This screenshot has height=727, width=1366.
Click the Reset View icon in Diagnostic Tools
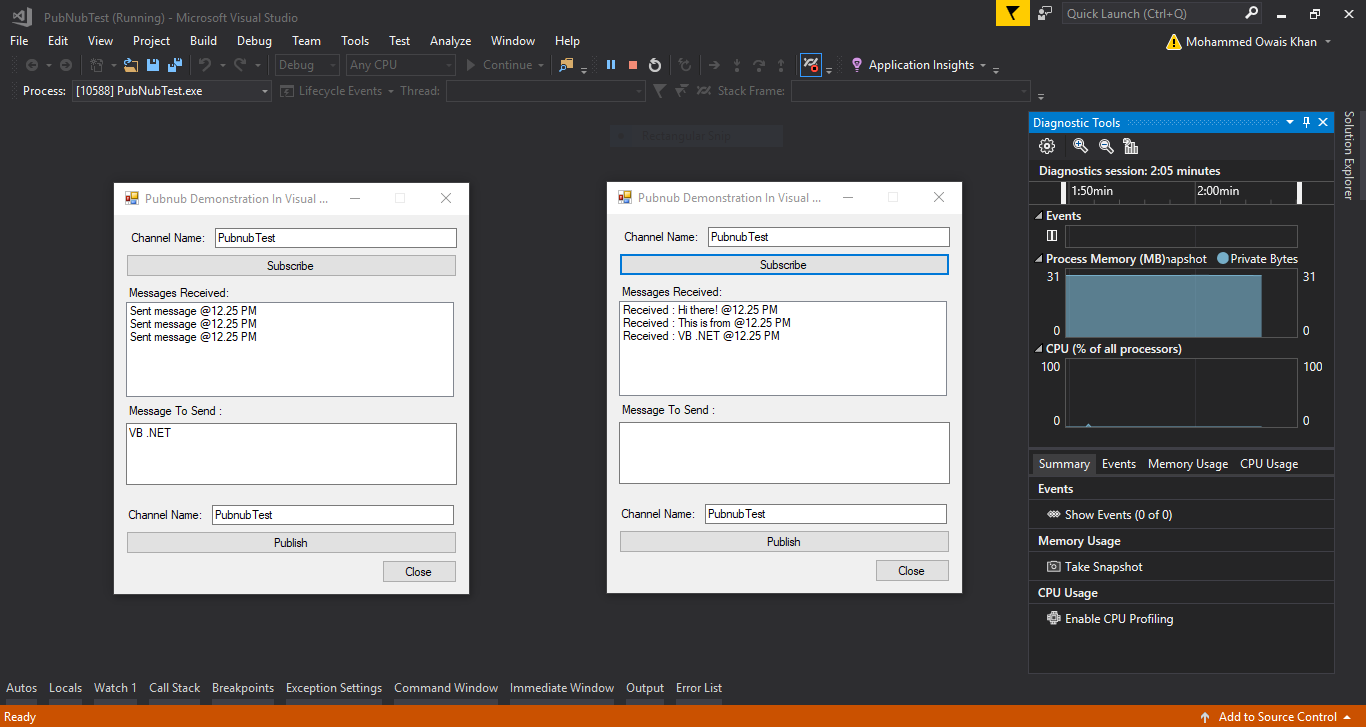[1131, 146]
